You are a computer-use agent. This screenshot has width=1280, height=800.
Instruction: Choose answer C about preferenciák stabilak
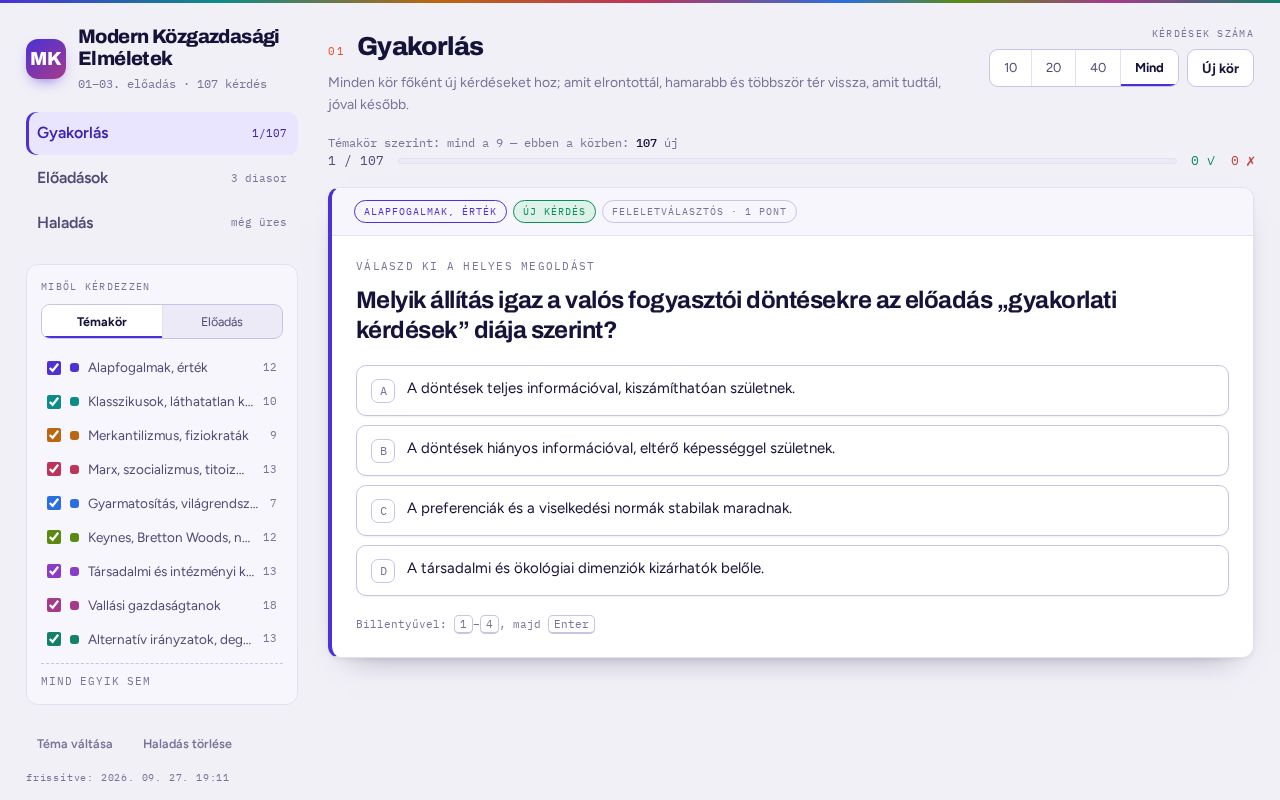tap(792, 510)
